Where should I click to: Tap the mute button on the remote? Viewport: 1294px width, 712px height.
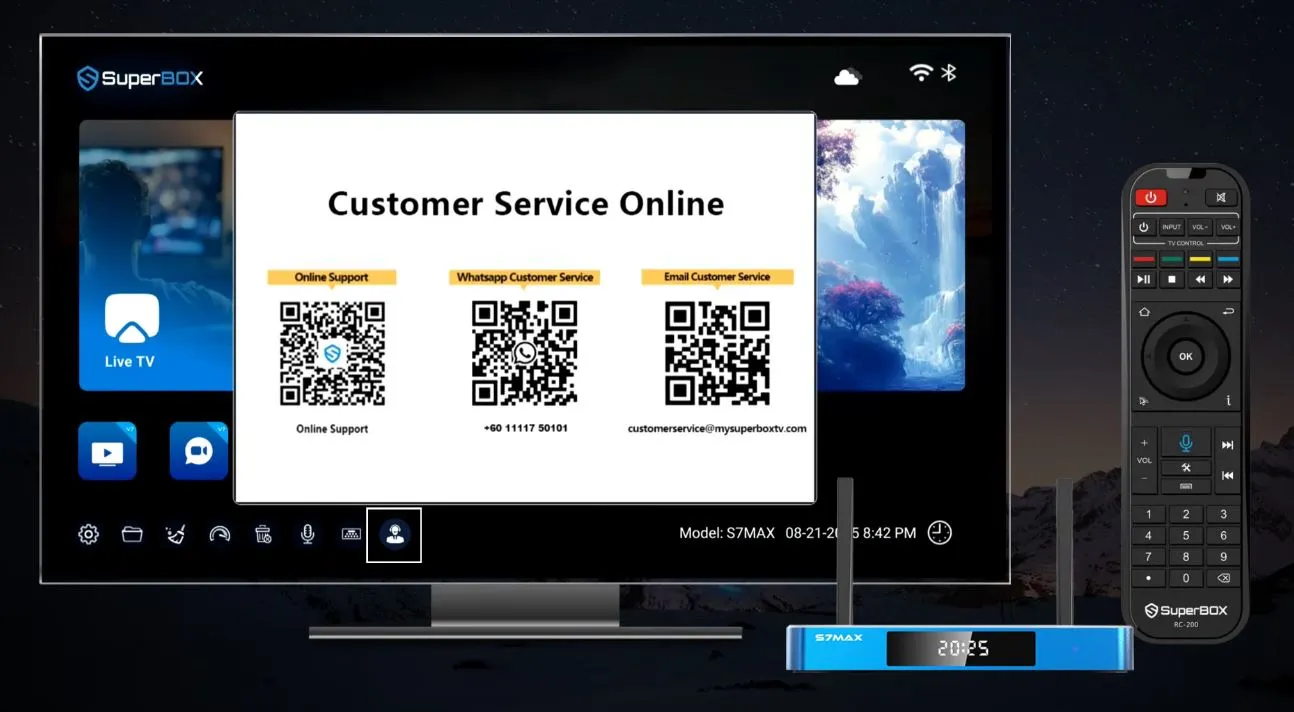pyautogui.click(x=1221, y=197)
